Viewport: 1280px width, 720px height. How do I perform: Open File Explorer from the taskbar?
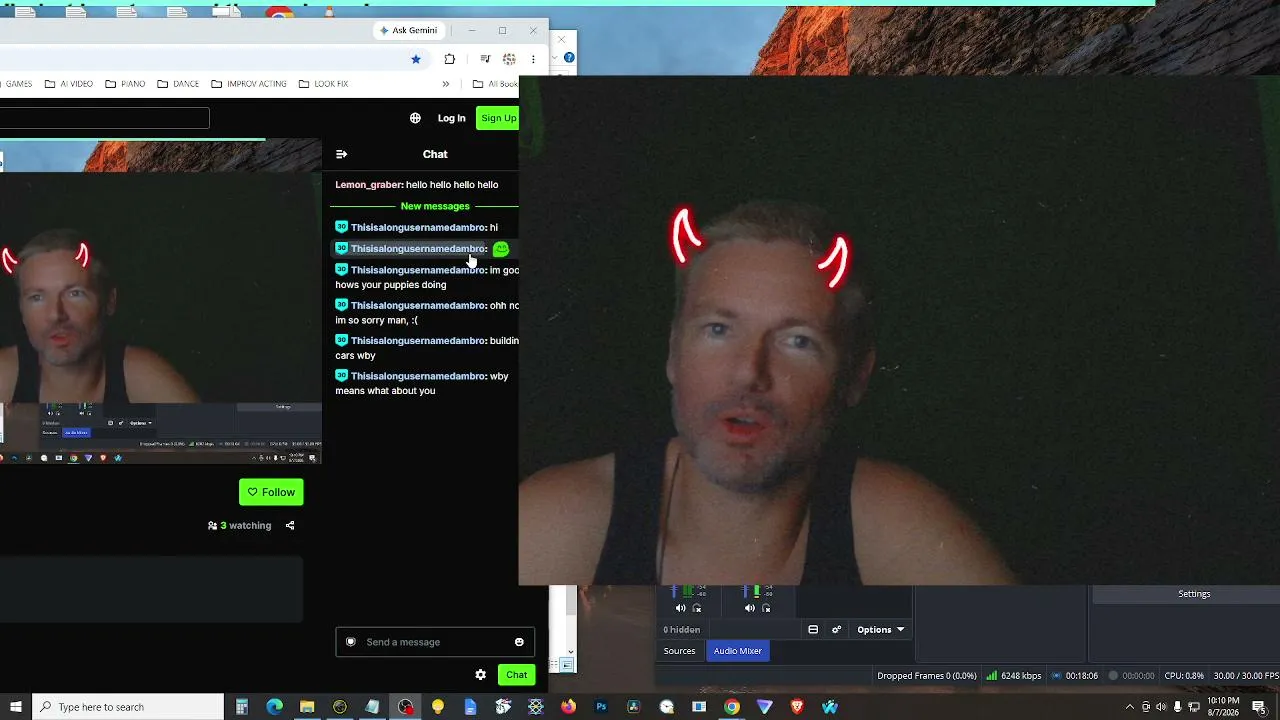[307, 707]
